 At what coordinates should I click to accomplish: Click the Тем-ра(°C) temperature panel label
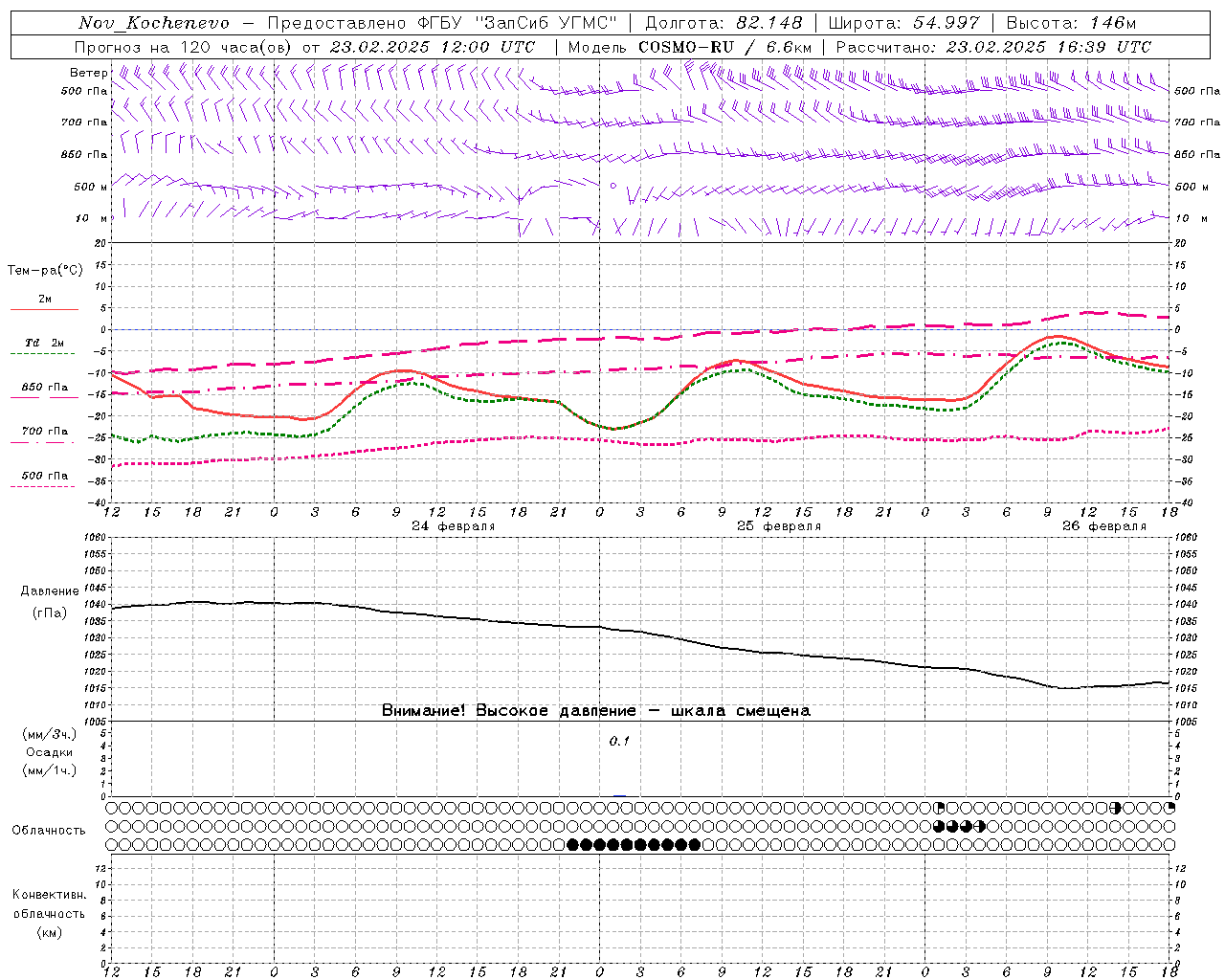45,270
